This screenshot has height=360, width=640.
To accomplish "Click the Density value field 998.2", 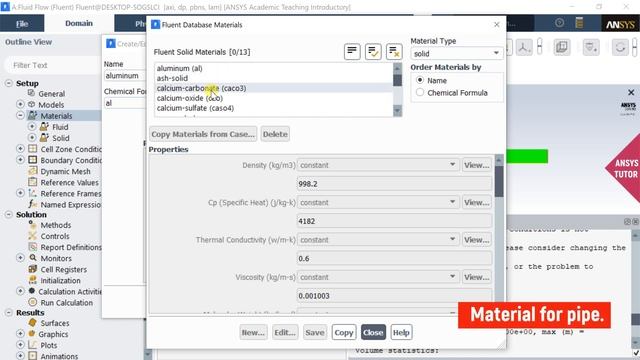I will coord(394,184).
